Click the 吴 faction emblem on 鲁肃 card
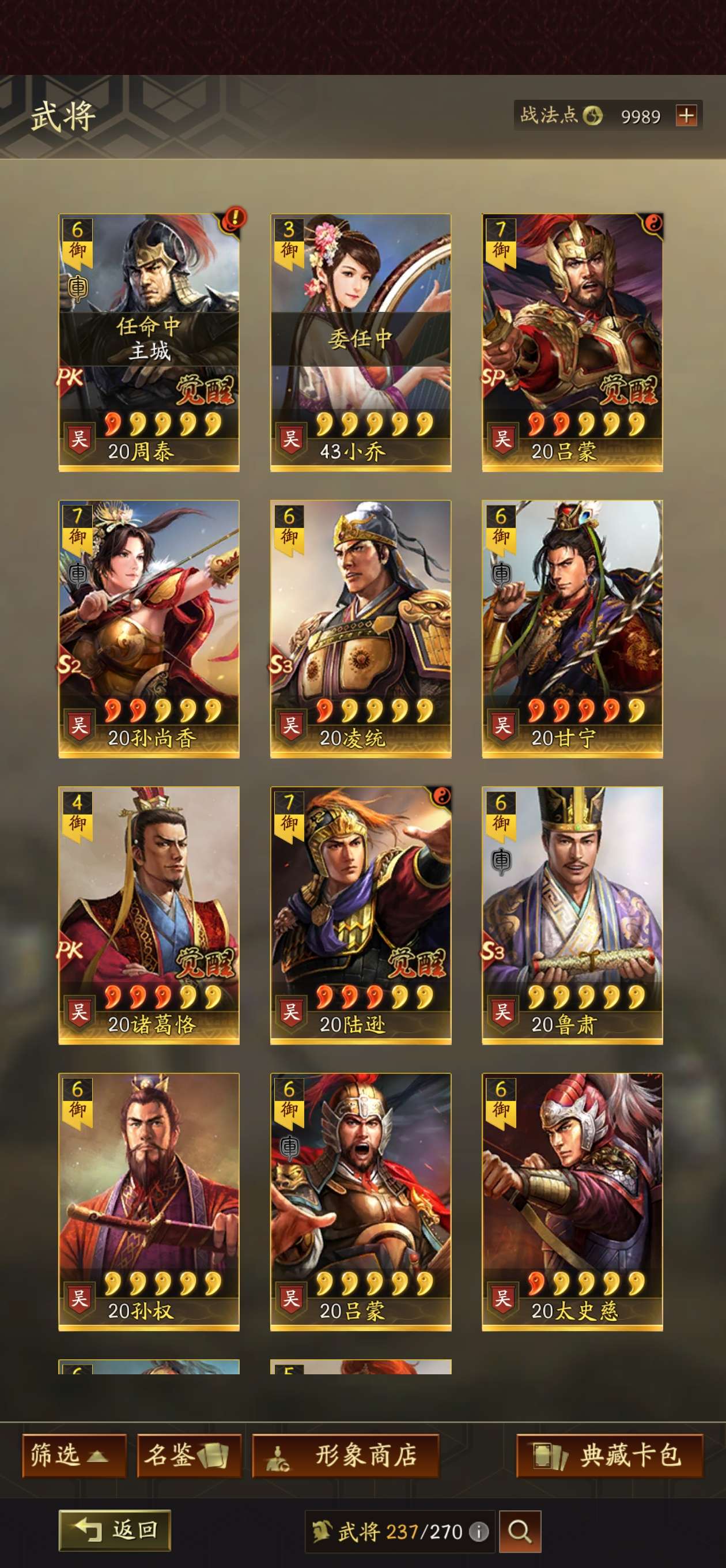 point(502,1013)
